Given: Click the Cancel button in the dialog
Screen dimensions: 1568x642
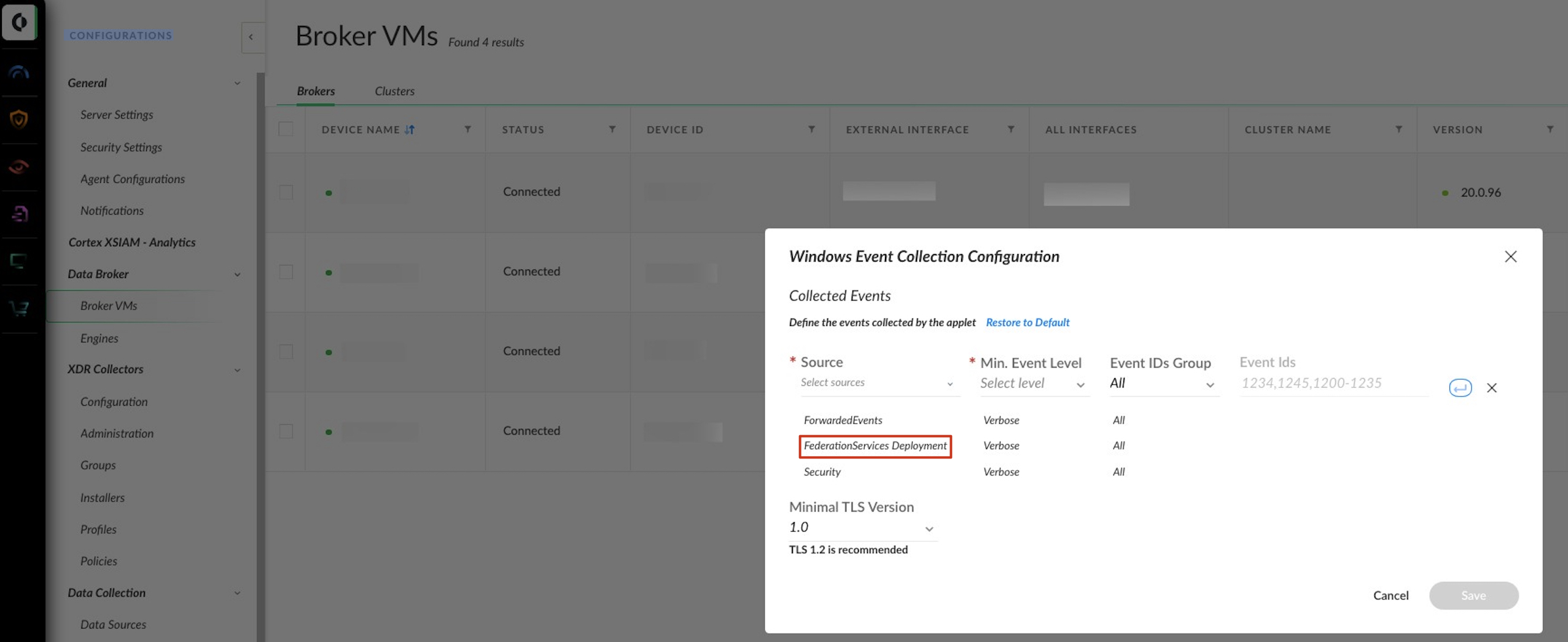Looking at the screenshot, I should pyautogui.click(x=1391, y=595).
